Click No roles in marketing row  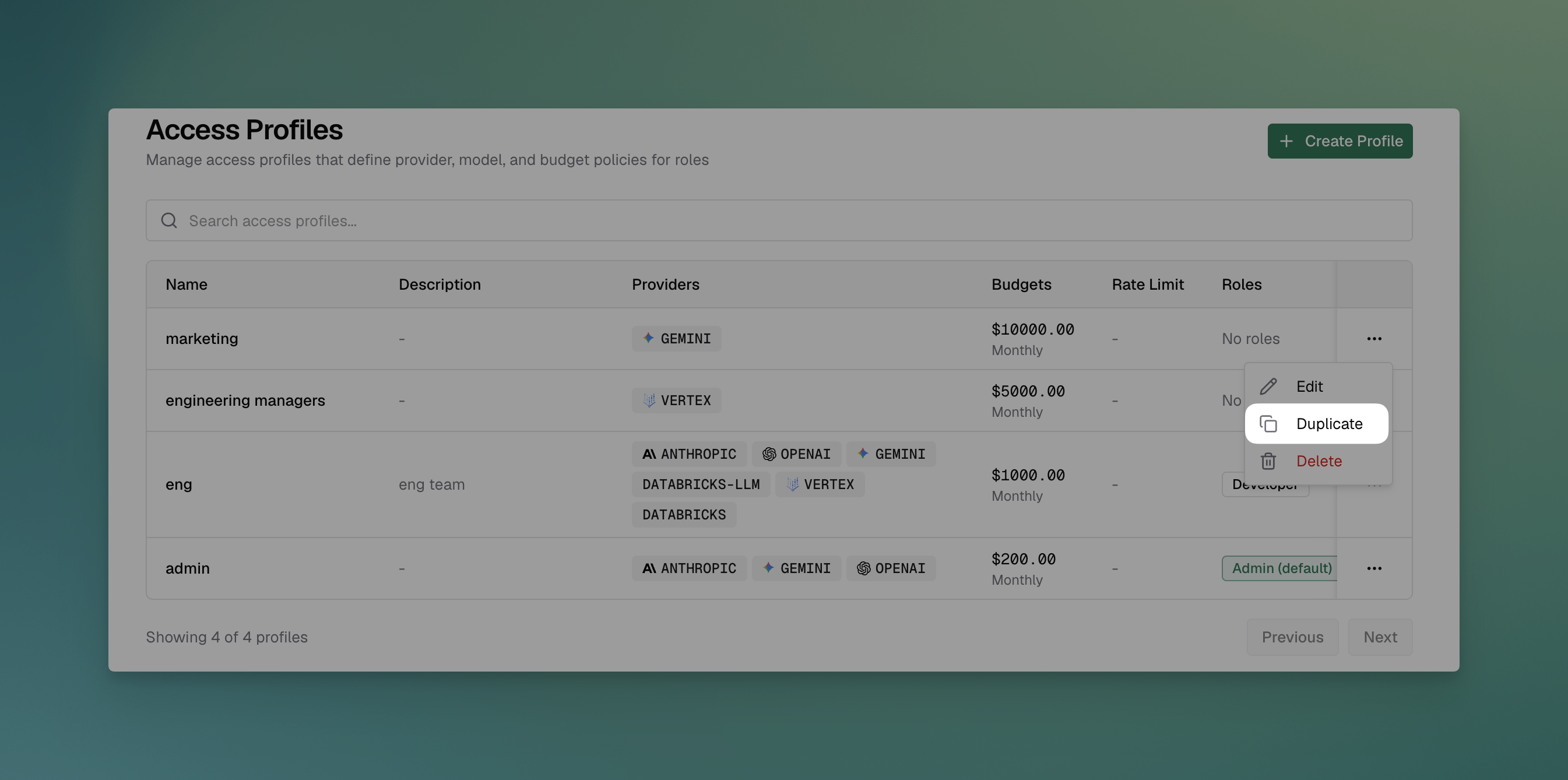[x=1250, y=339]
